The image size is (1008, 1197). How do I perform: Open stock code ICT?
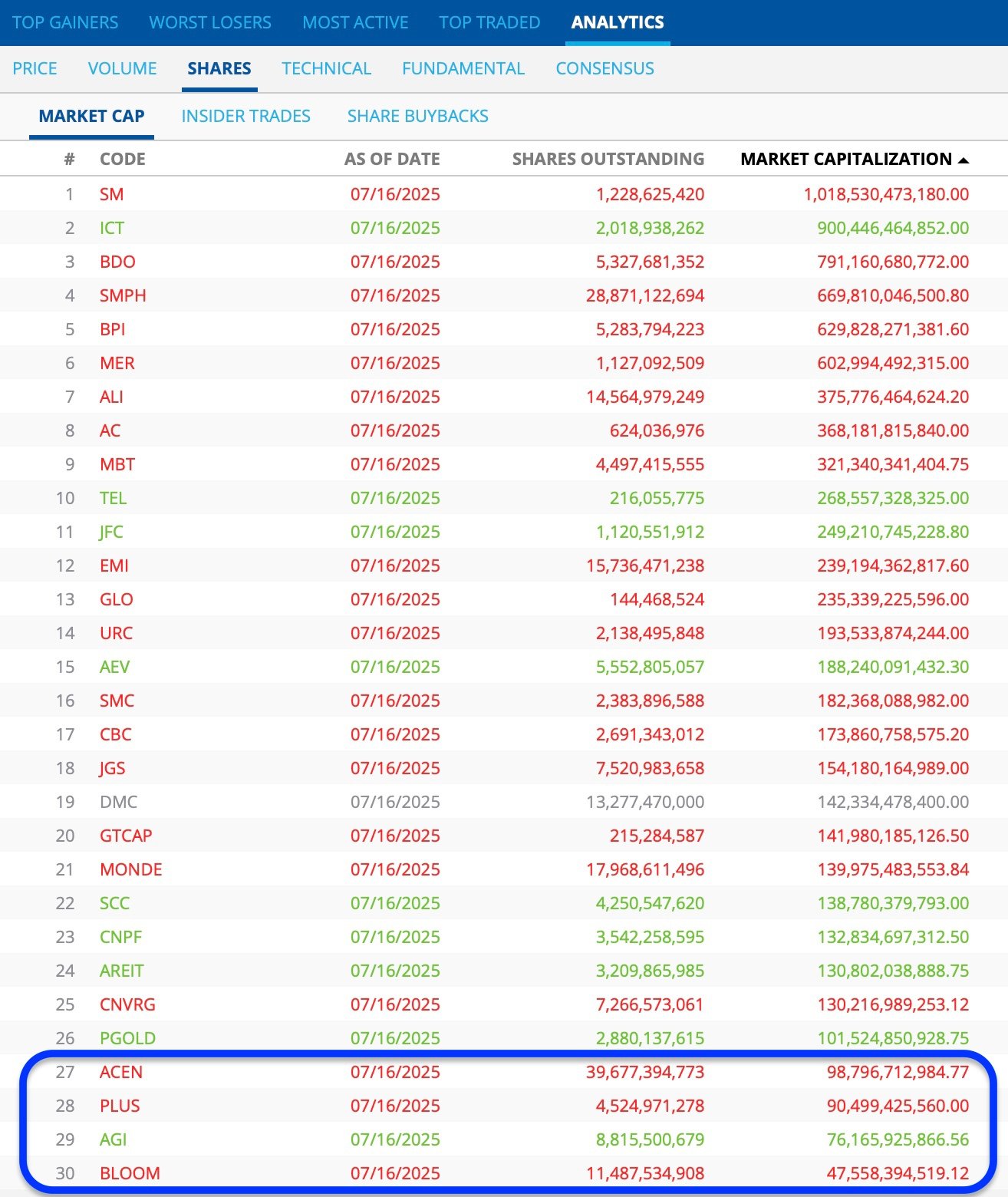click(112, 228)
